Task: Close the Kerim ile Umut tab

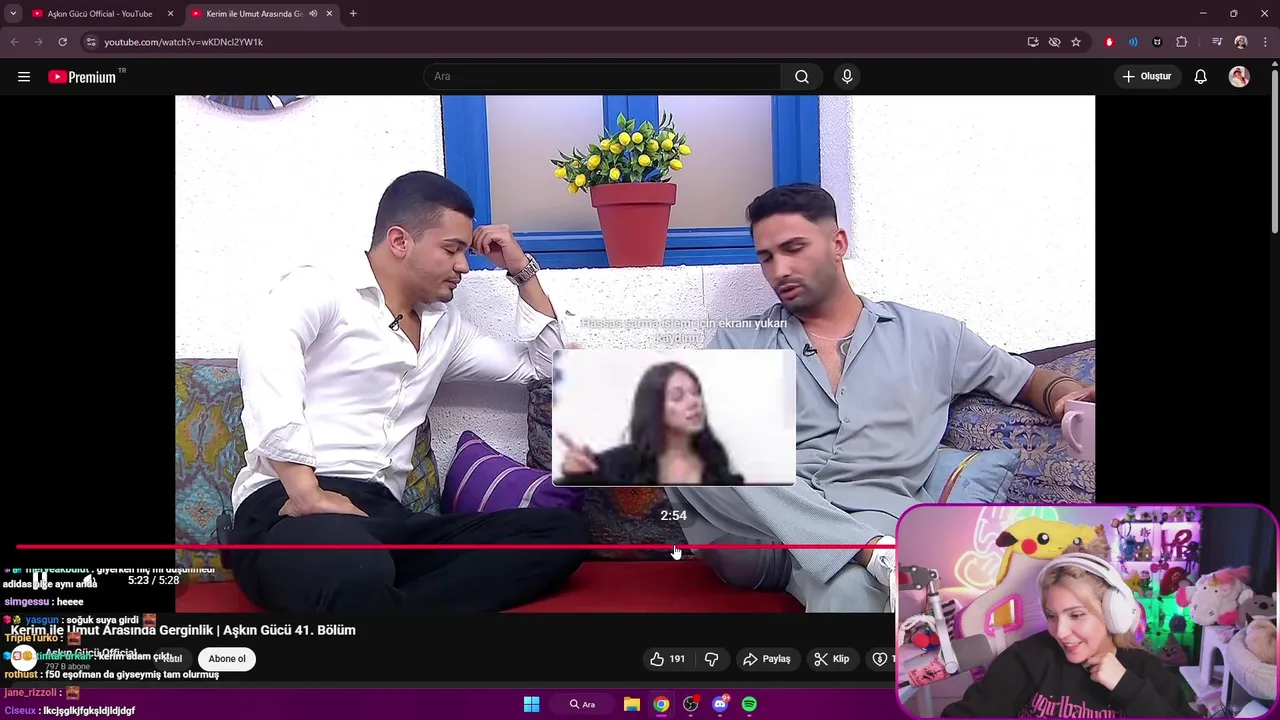Action: point(329,14)
